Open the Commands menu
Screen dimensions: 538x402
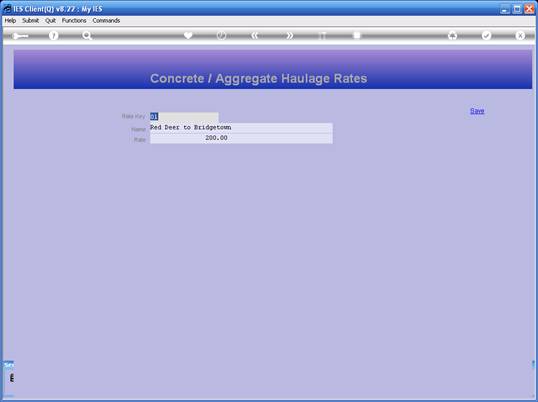106,21
